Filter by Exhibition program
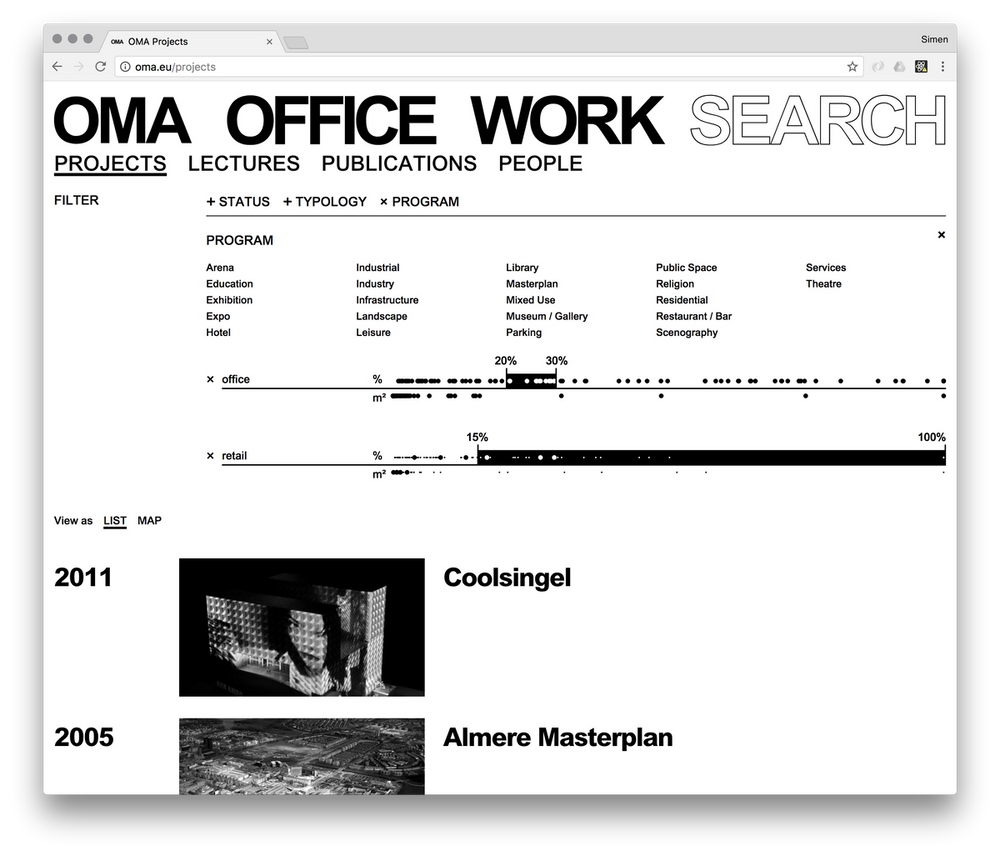 (x=230, y=300)
